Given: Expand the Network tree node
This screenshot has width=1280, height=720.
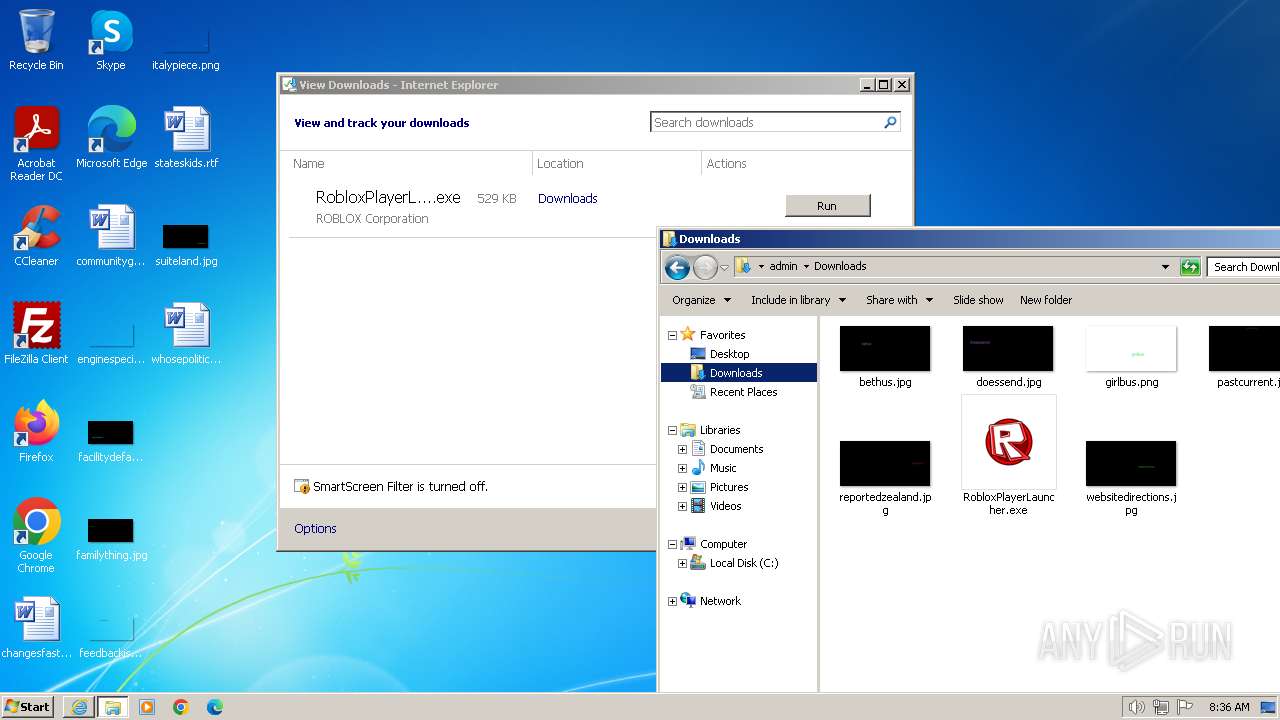Looking at the screenshot, I should pos(672,601).
